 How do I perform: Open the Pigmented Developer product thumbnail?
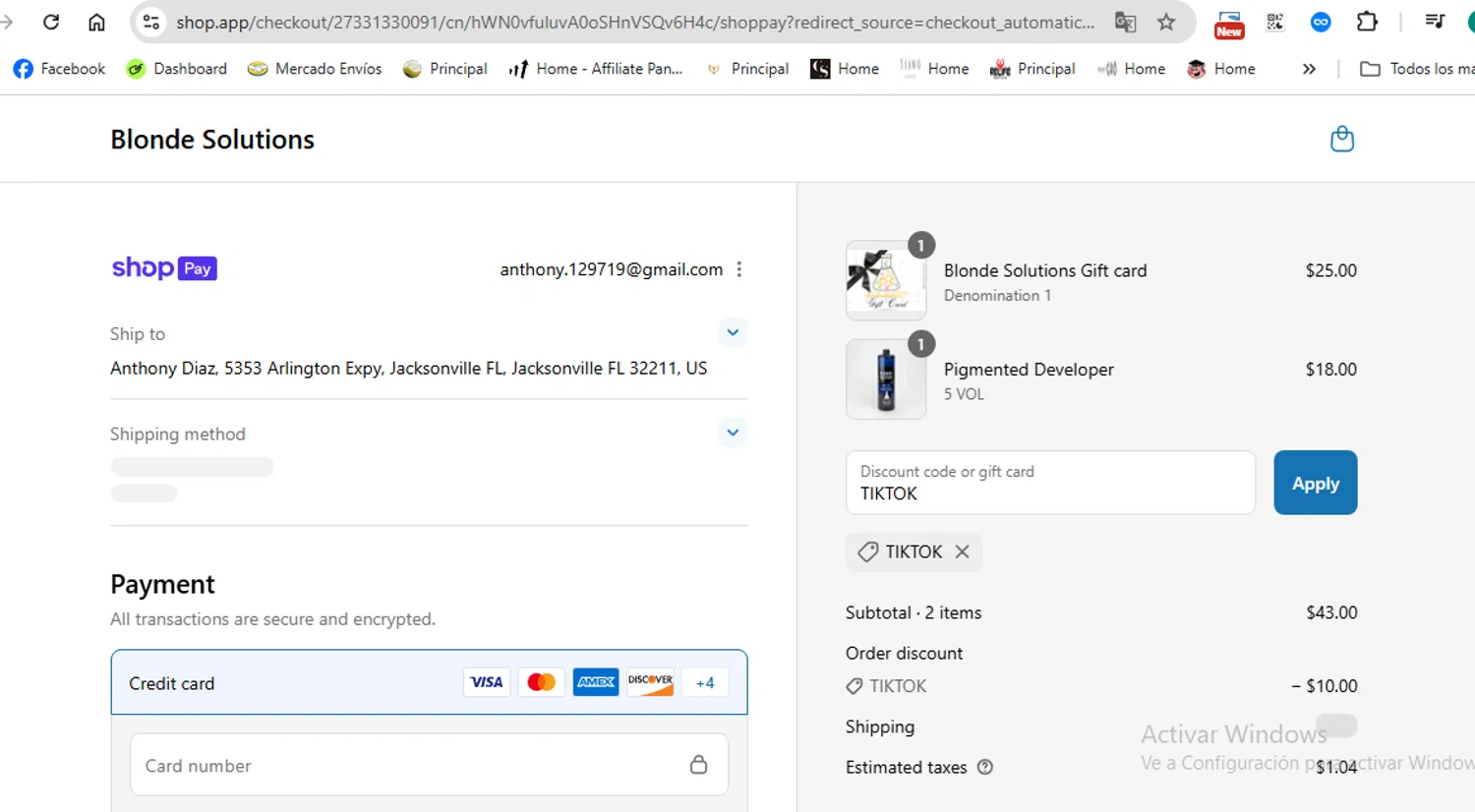click(886, 379)
